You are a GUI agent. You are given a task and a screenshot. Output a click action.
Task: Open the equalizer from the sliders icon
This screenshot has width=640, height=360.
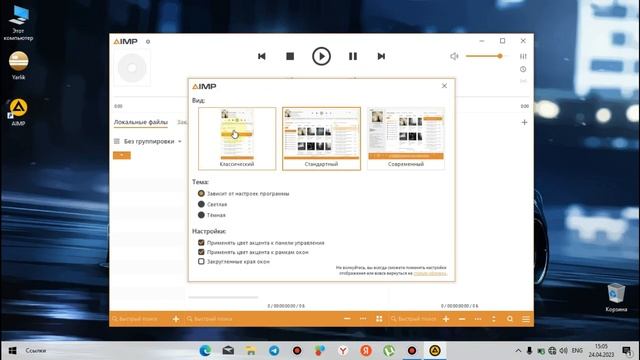(x=523, y=56)
